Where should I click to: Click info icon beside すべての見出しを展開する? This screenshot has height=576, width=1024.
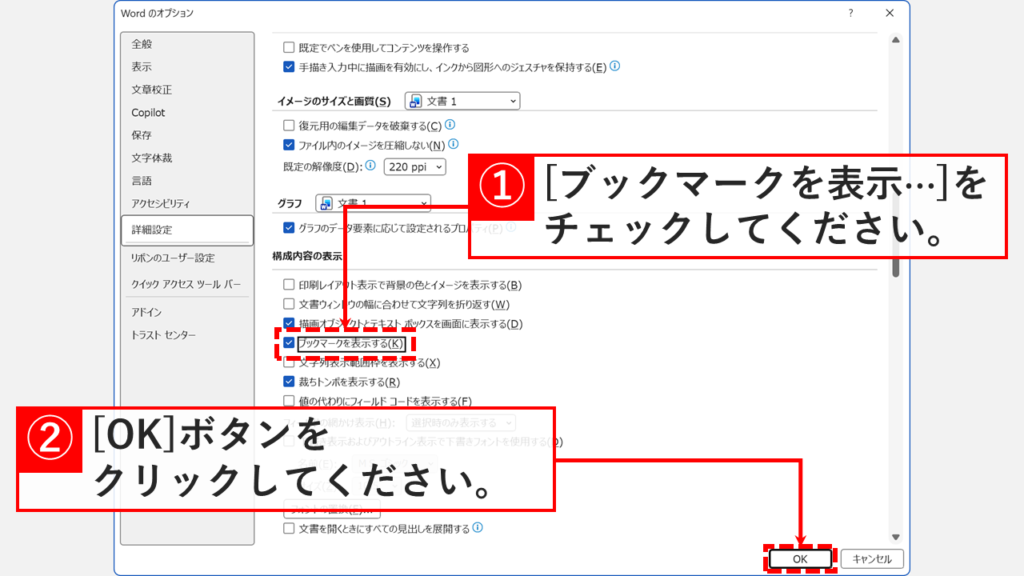[477, 528]
